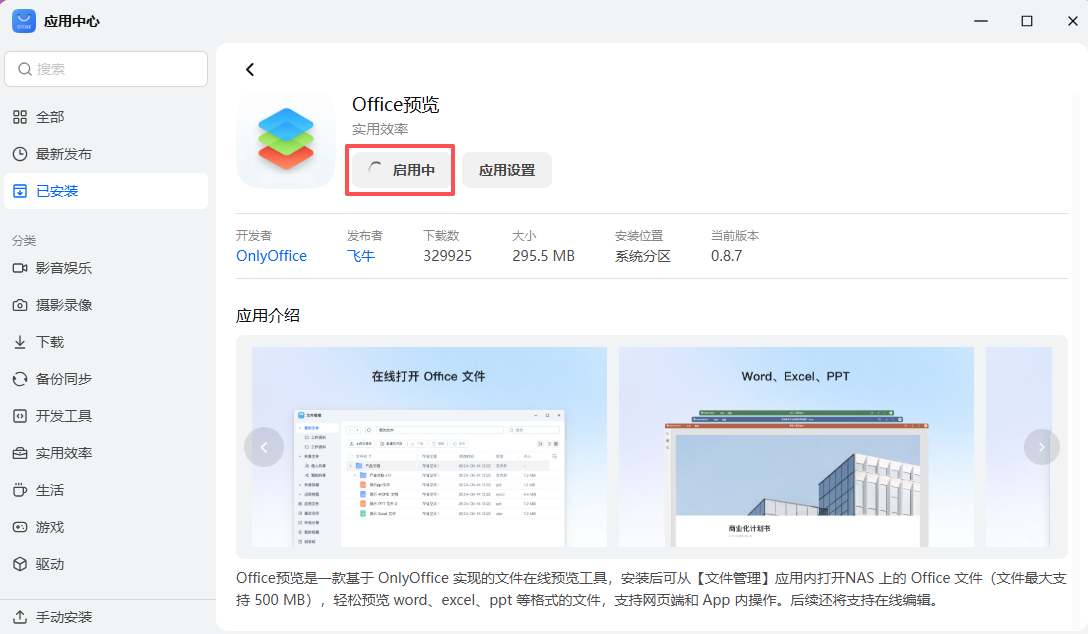Click the 295.5 MB size value
The image size is (1088, 634).
pyautogui.click(x=543, y=256)
